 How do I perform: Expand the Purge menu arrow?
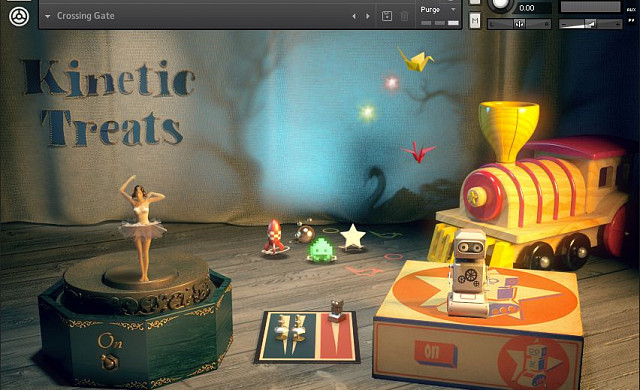click(453, 9)
